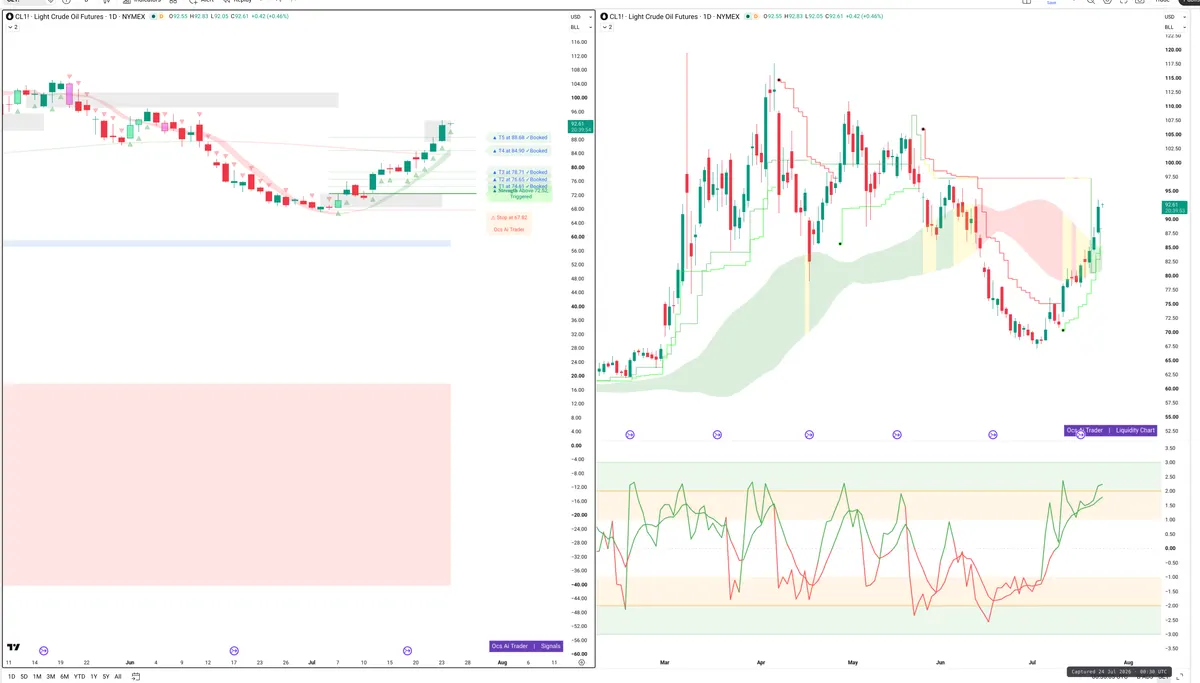Image resolution: width=1200 pixels, height=683 pixels.
Task: Select the 5Y time range
Action: tap(106, 677)
